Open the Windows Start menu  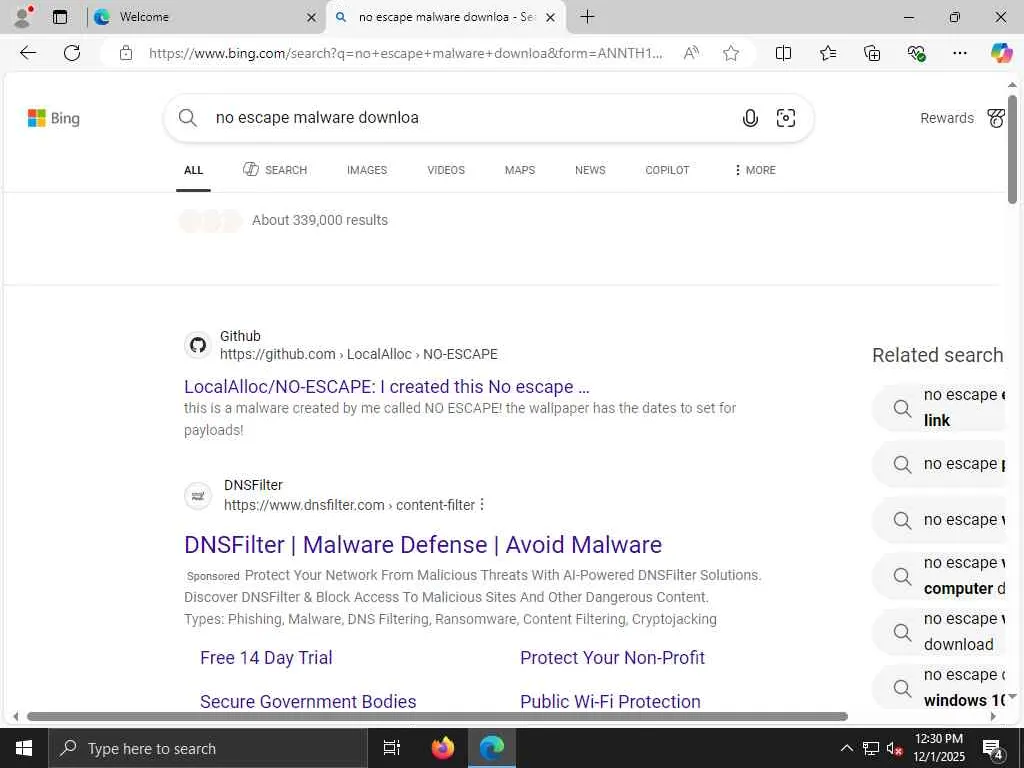tap(24, 748)
